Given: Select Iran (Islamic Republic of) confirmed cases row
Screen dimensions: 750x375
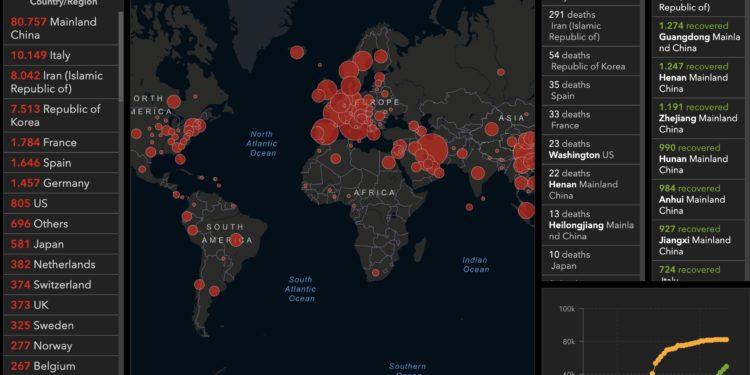Looking at the screenshot, I should point(61,82).
